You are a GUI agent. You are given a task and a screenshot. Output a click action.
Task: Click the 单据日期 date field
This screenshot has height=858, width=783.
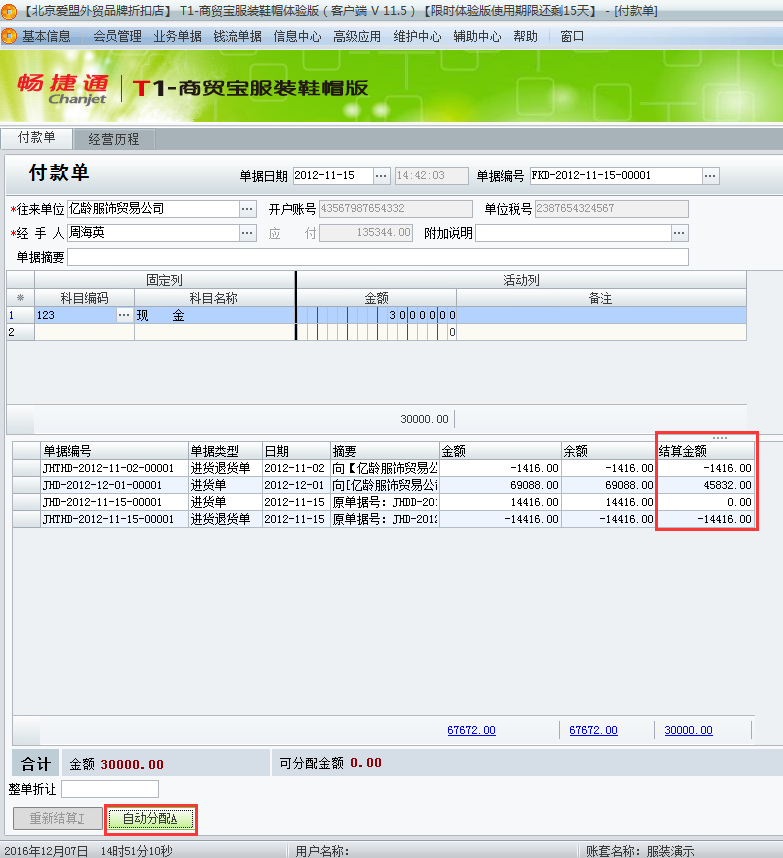point(333,176)
